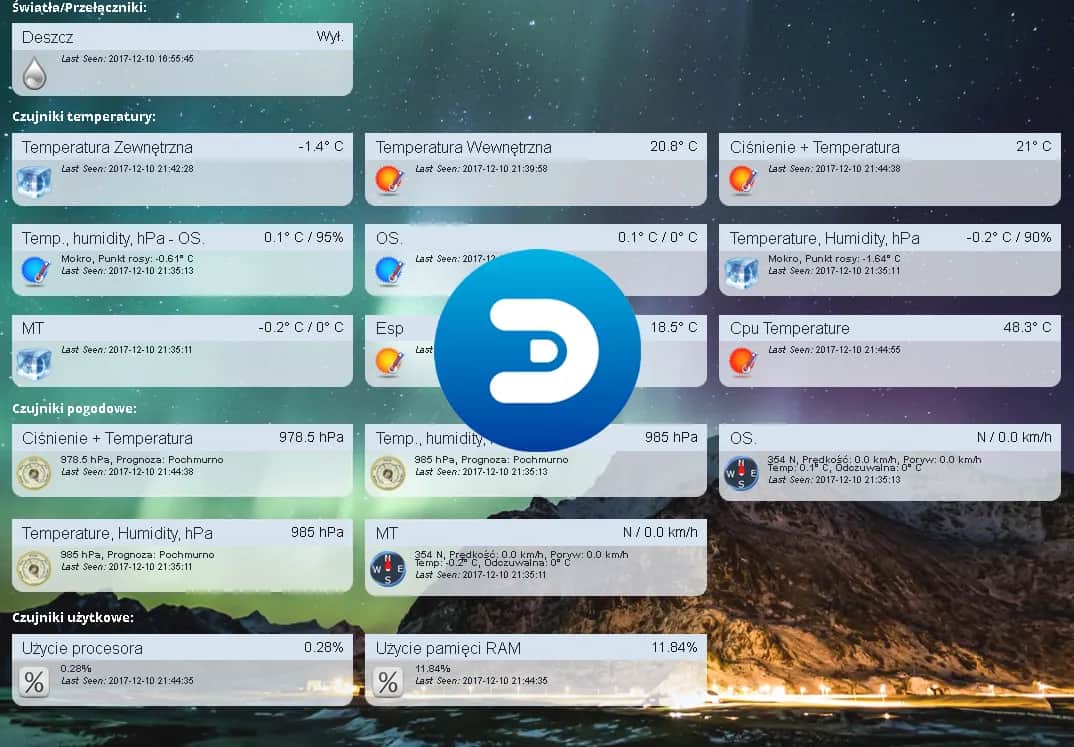Click the Czujniki temperatury section heading

point(84,116)
